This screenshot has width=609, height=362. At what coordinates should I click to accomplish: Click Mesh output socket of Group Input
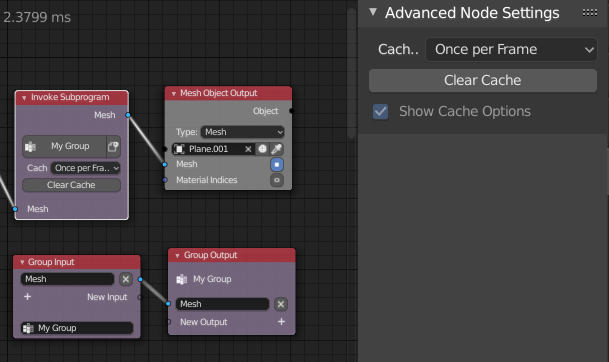(x=140, y=279)
